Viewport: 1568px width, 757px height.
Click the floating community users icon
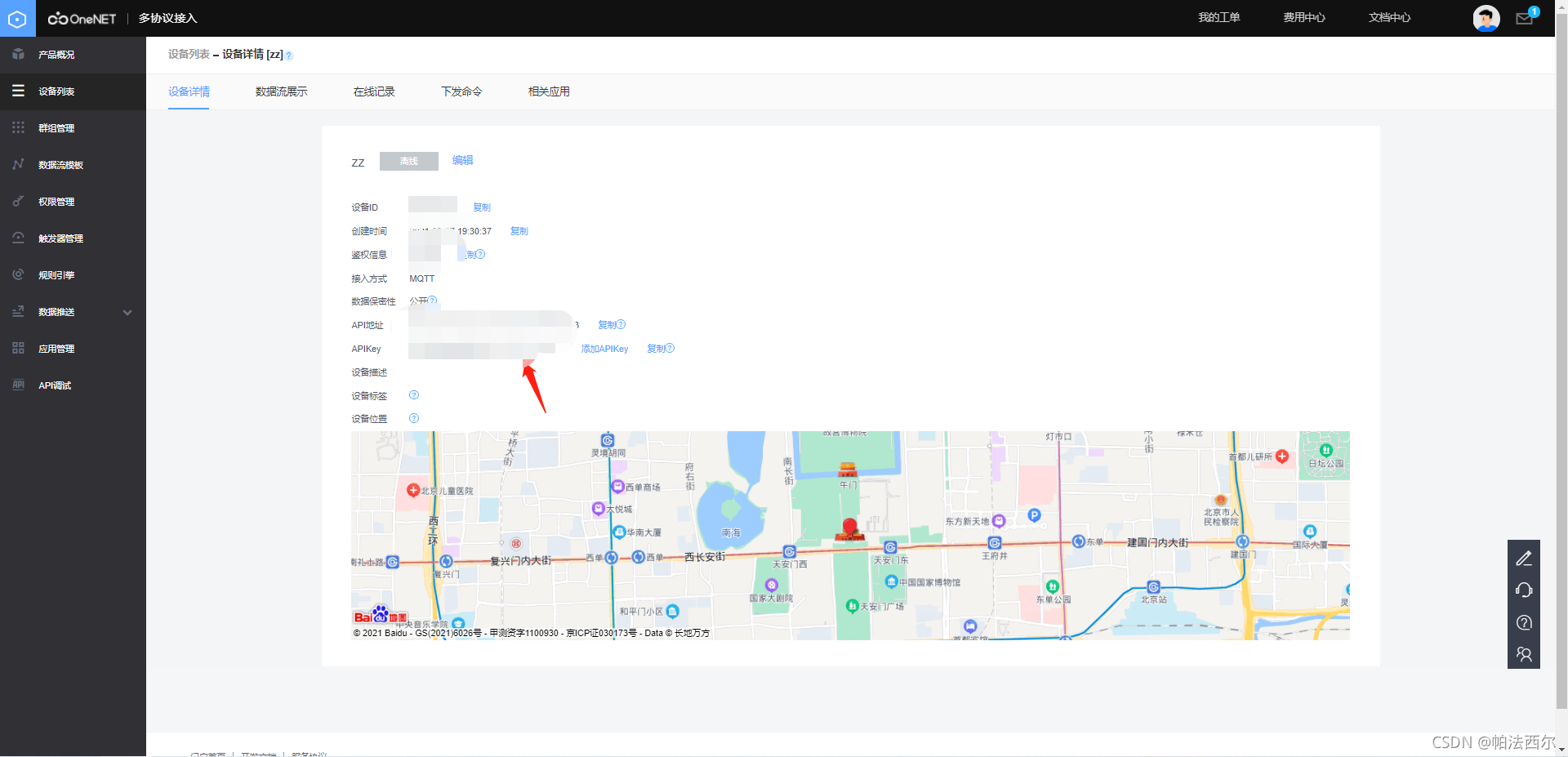point(1524,654)
